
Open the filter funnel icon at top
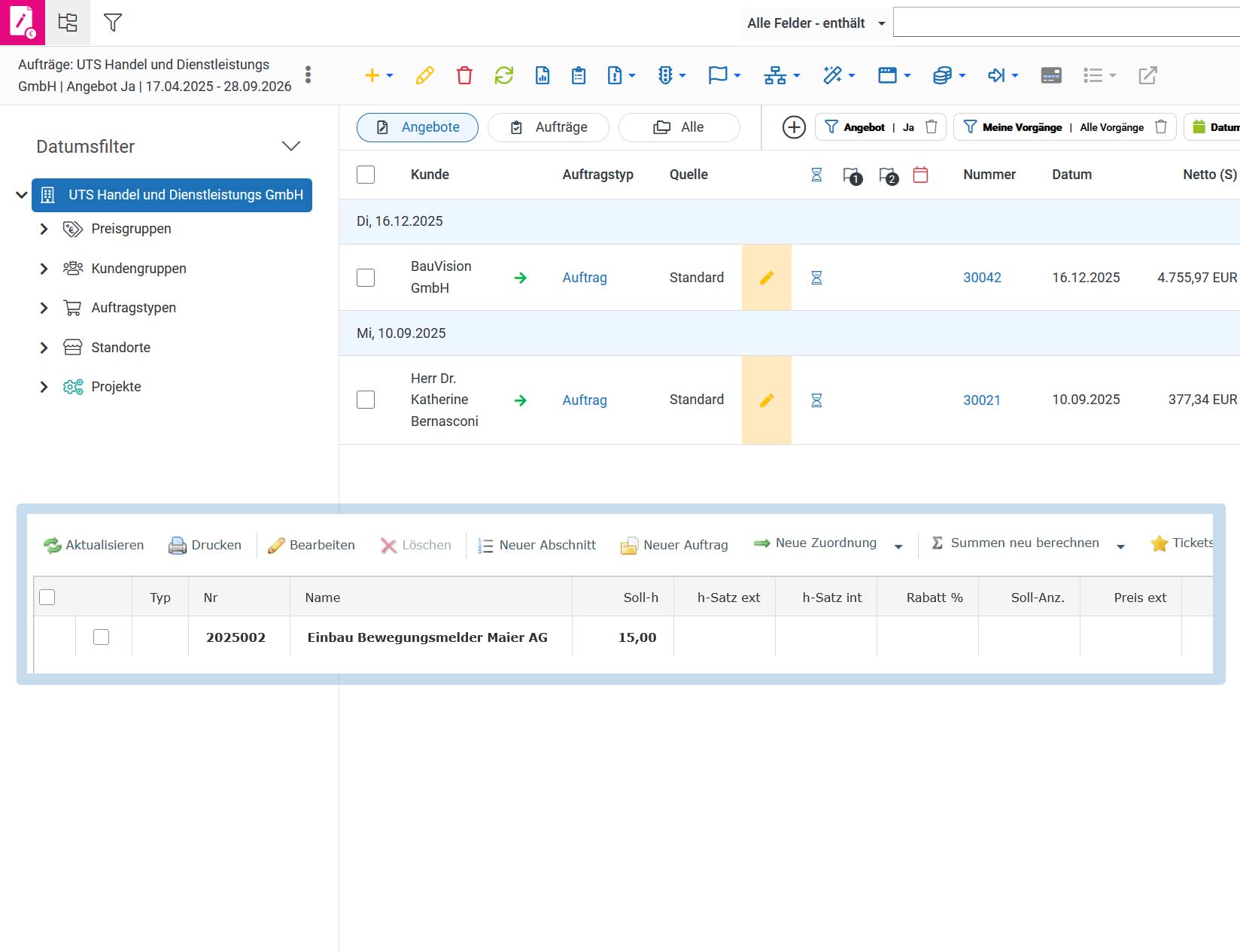[113, 23]
